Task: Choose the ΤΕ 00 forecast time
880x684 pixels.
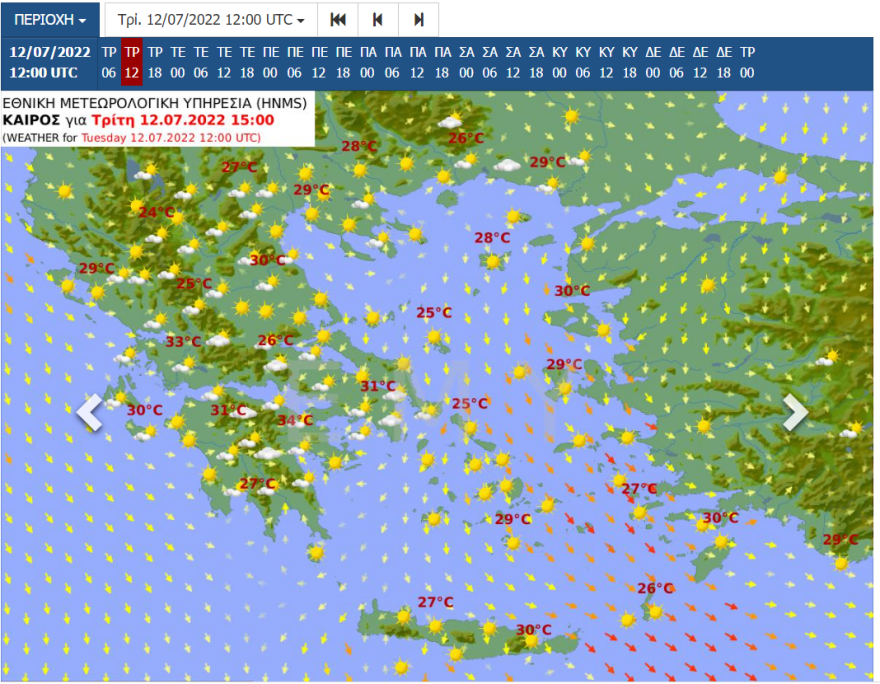Action: (178, 62)
